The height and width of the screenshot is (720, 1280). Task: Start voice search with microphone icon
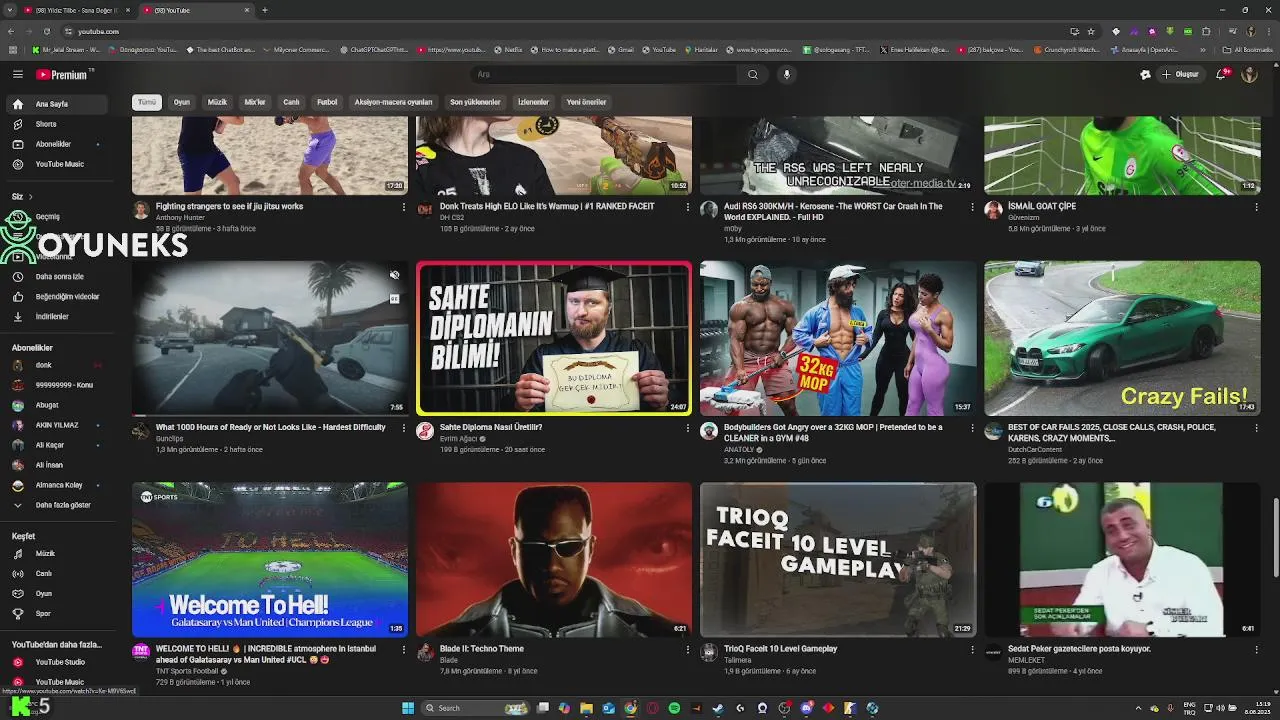(787, 74)
